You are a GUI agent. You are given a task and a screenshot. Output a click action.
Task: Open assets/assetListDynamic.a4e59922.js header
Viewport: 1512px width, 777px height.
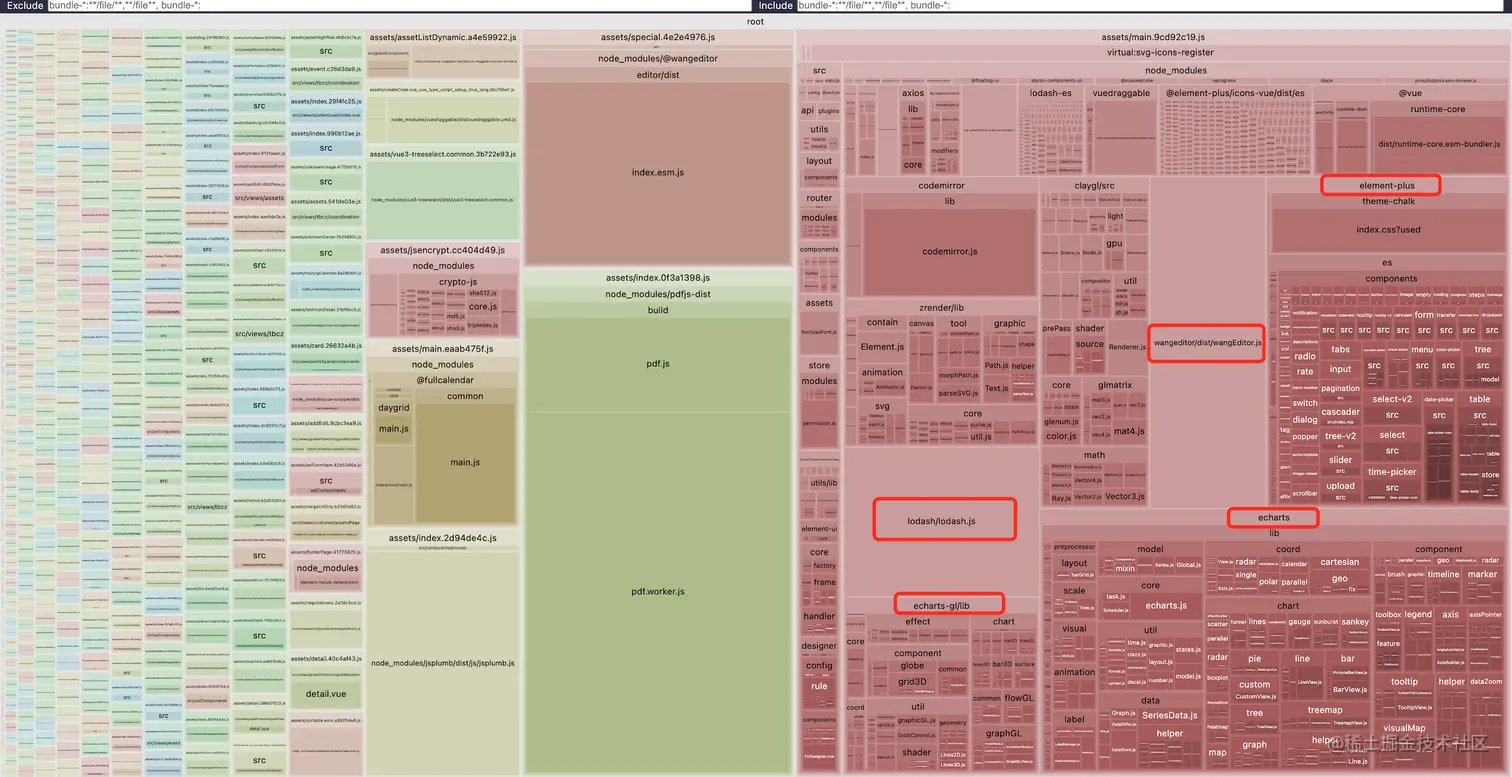tap(442, 37)
